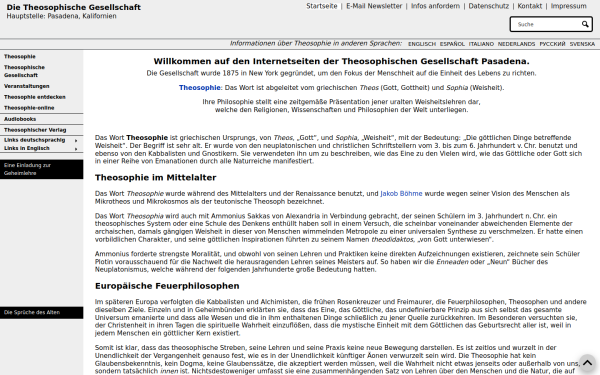
Task: Open Eine Einladung zur Geheimlehre banner
Action: (x=41, y=169)
